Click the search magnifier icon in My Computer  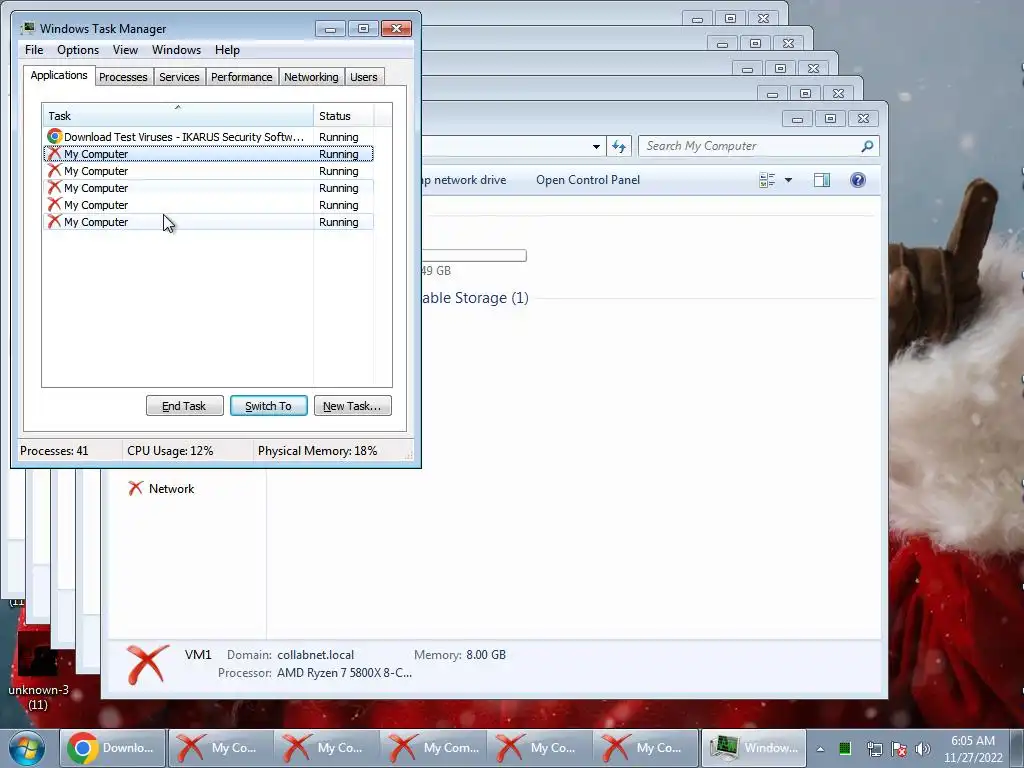(867, 146)
